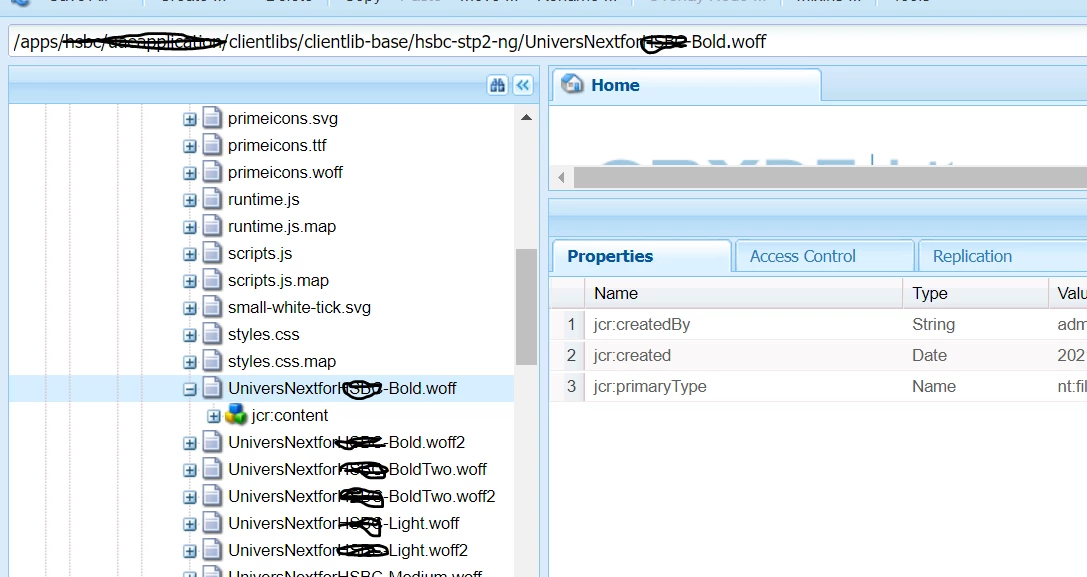This screenshot has height=577, width=1087.
Task: Select the scripts.js.map tree item
Action: coord(279,281)
